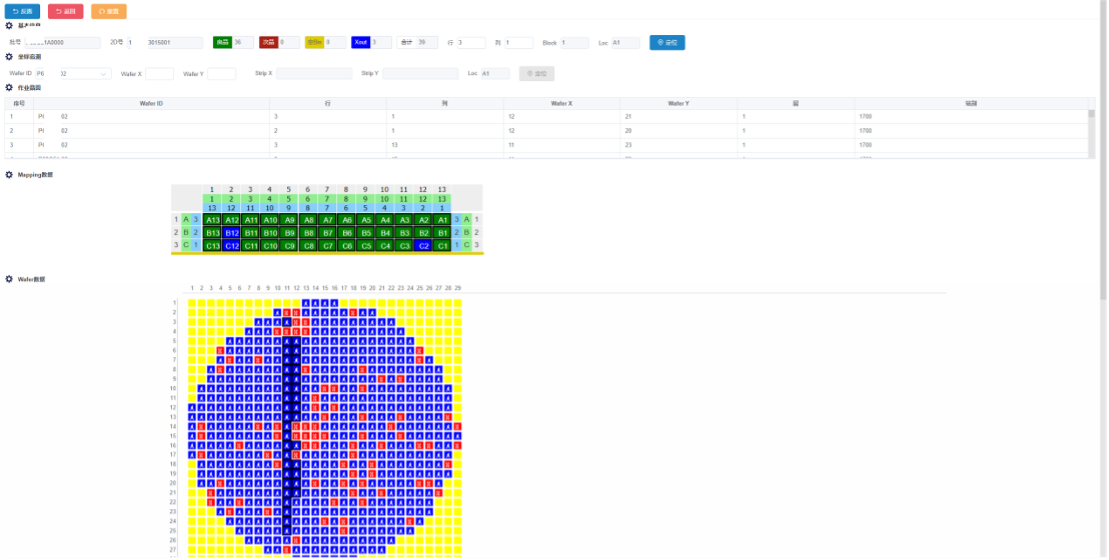Select mapping cell A10

[x=269, y=220]
